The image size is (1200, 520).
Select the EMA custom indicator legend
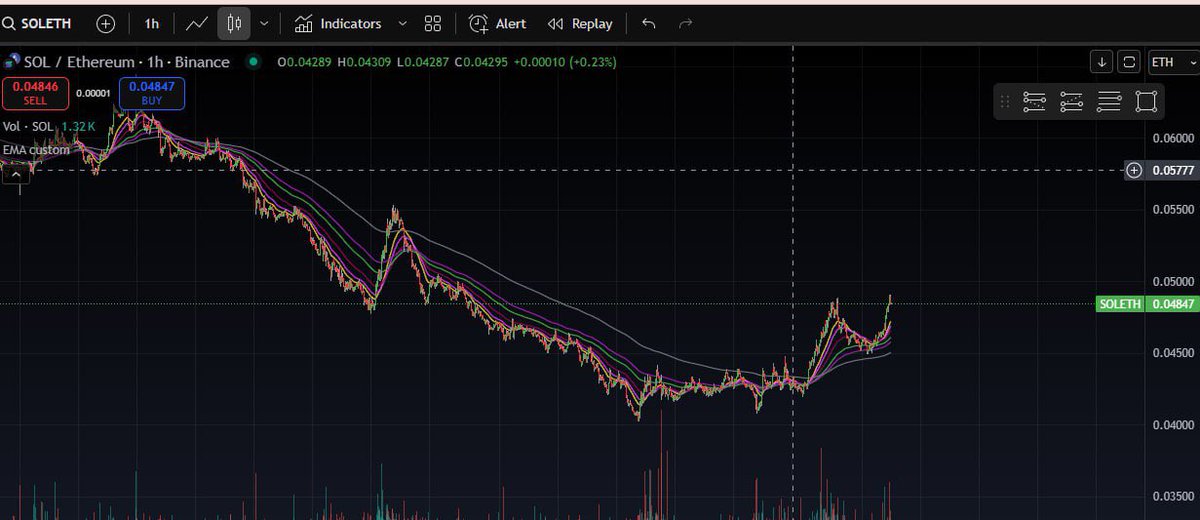pyautogui.click(x=36, y=150)
